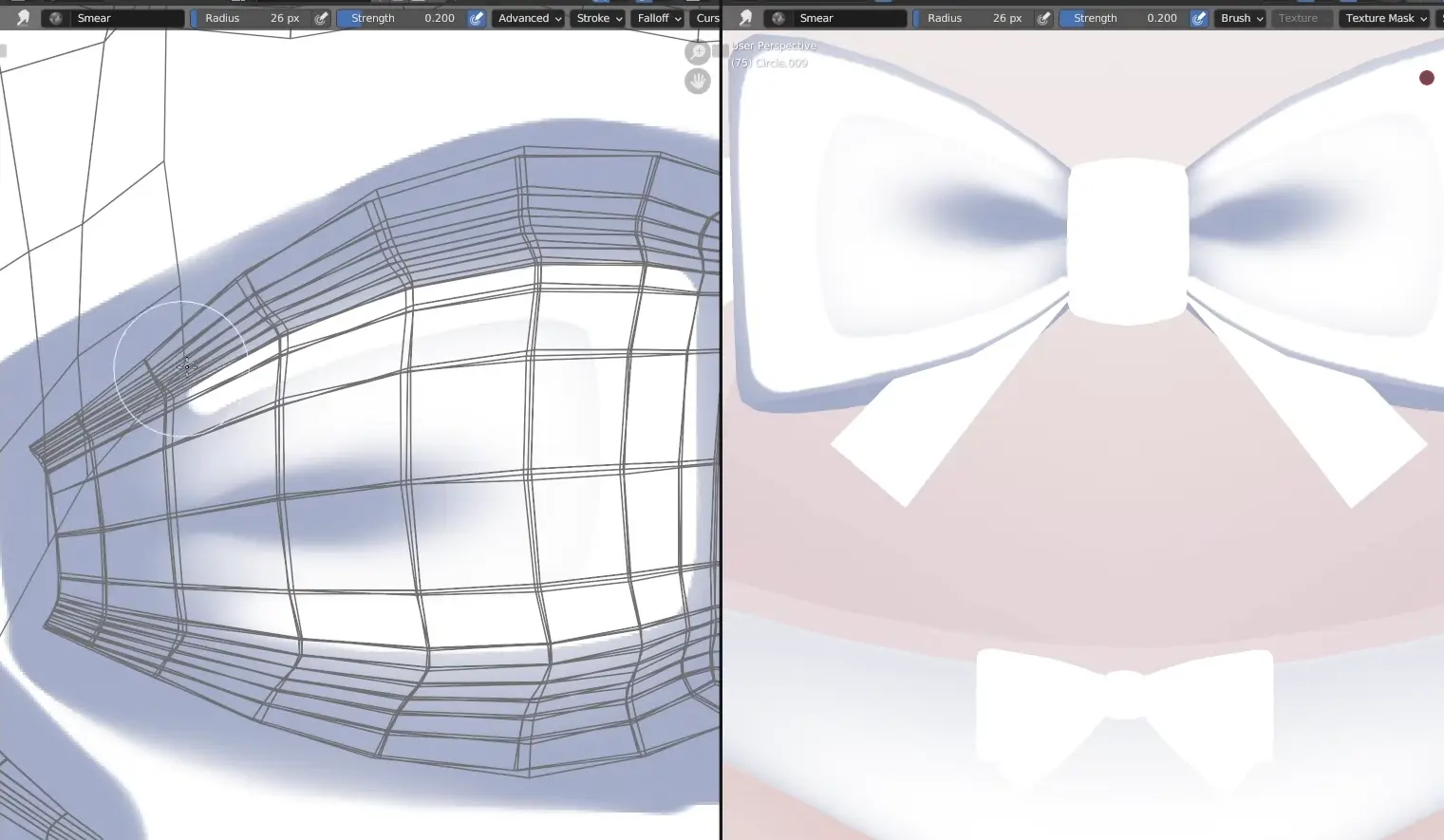
Task: Click the Smear brush name field in left editor
Action: coord(123,18)
